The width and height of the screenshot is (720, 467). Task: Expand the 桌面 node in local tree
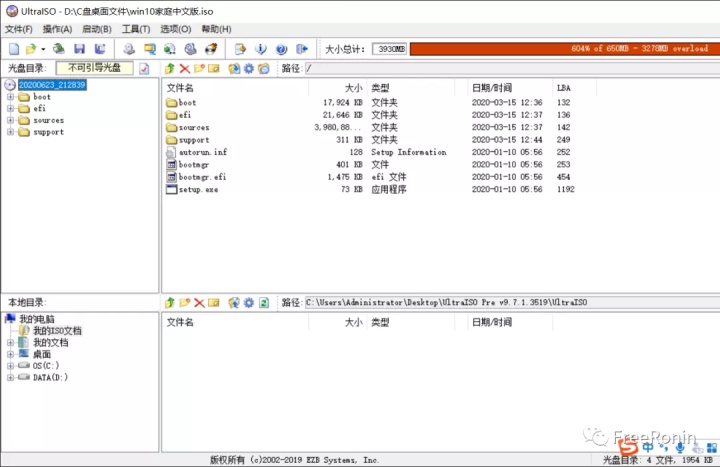[10, 354]
